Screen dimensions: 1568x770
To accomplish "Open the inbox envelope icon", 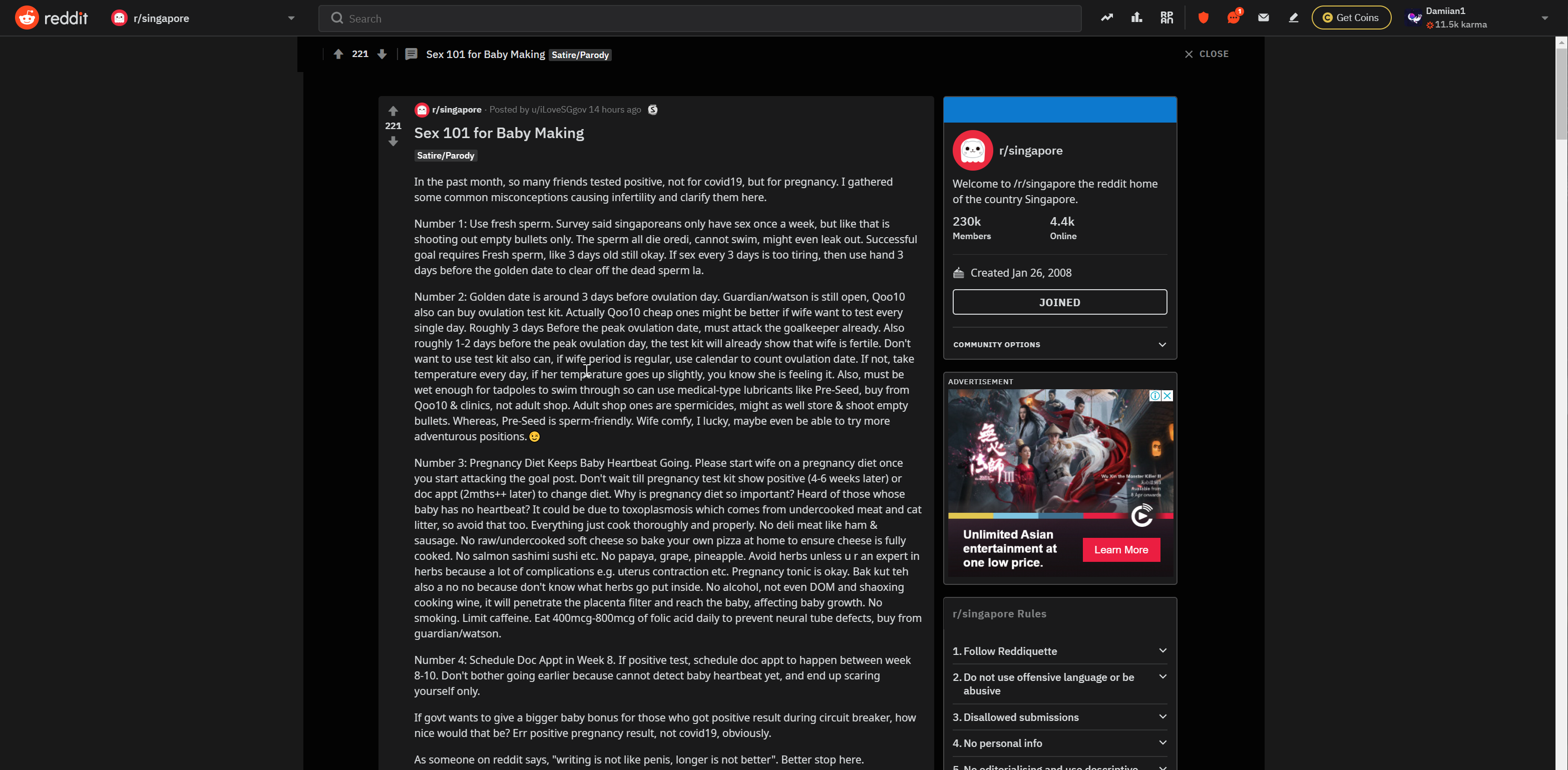I will pos(1263,18).
